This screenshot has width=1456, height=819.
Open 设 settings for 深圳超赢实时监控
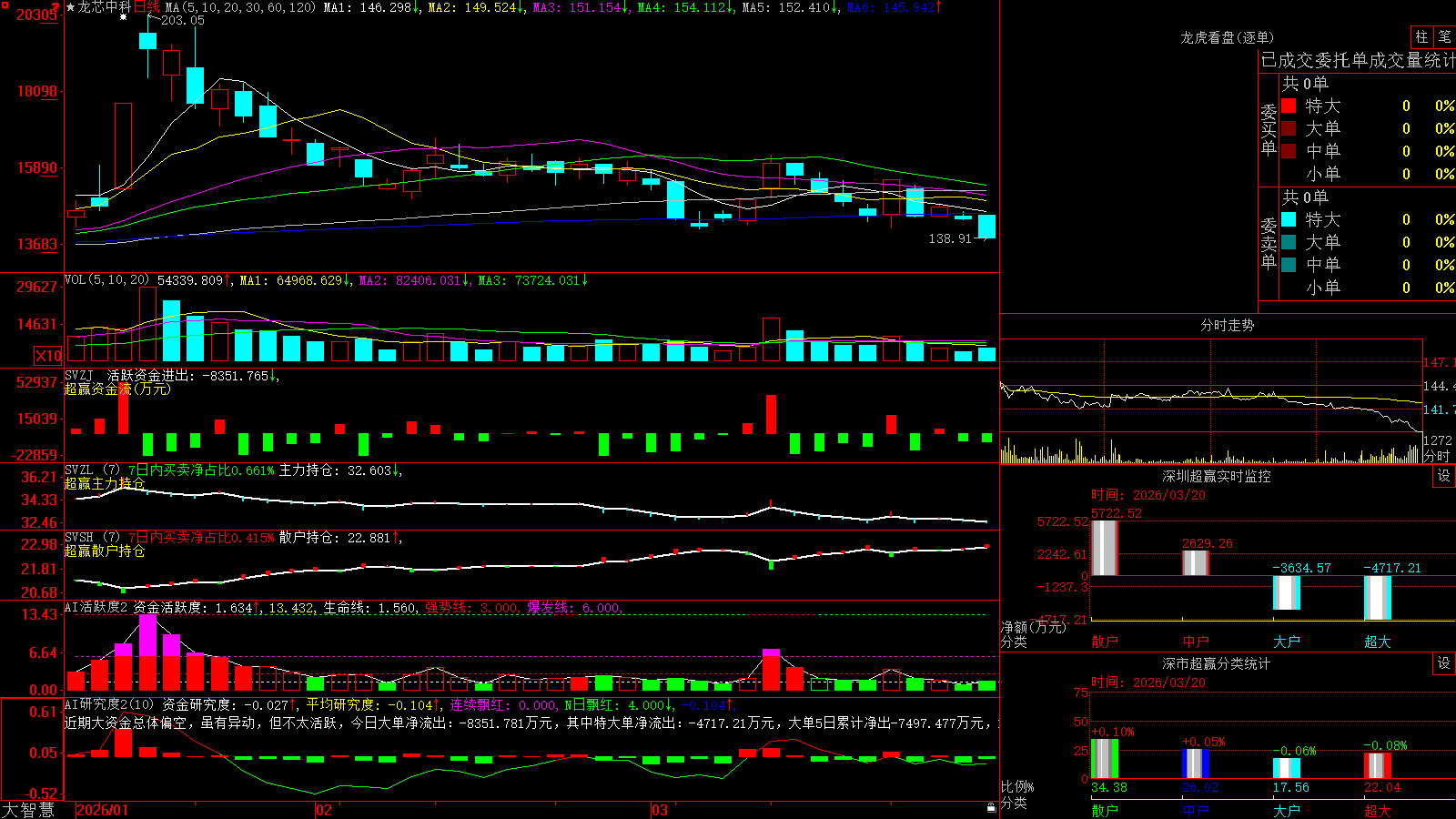(x=1444, y=476)
